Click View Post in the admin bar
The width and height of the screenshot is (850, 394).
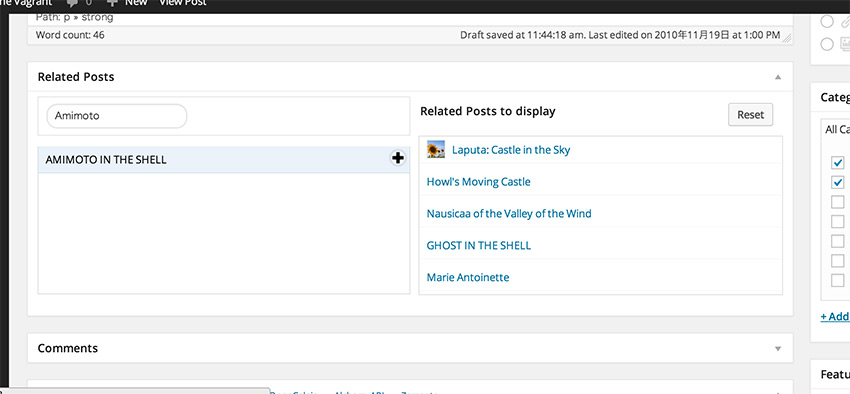(x=183, y=3)
